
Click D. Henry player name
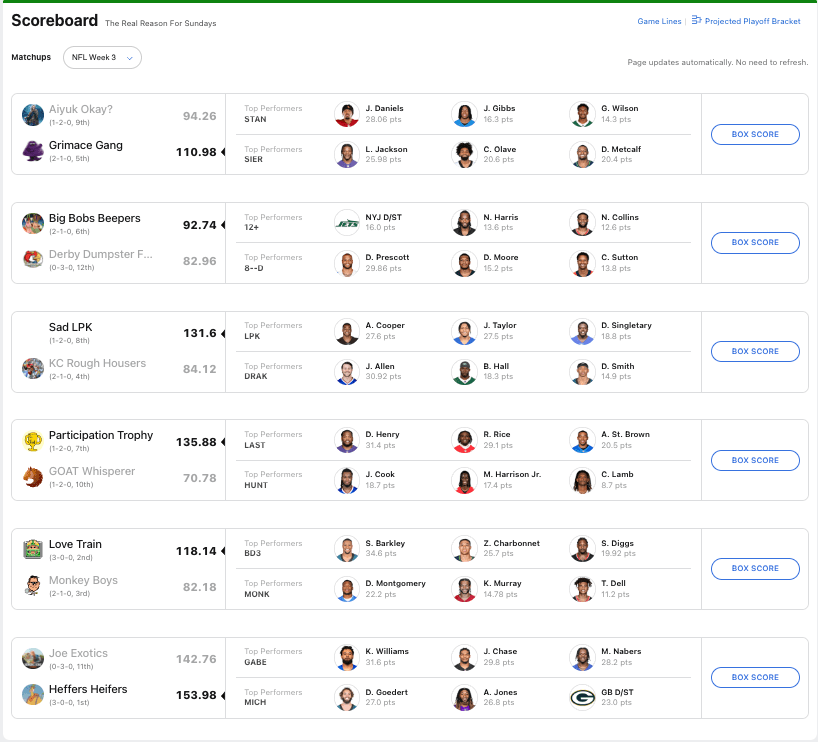(382, 434)
